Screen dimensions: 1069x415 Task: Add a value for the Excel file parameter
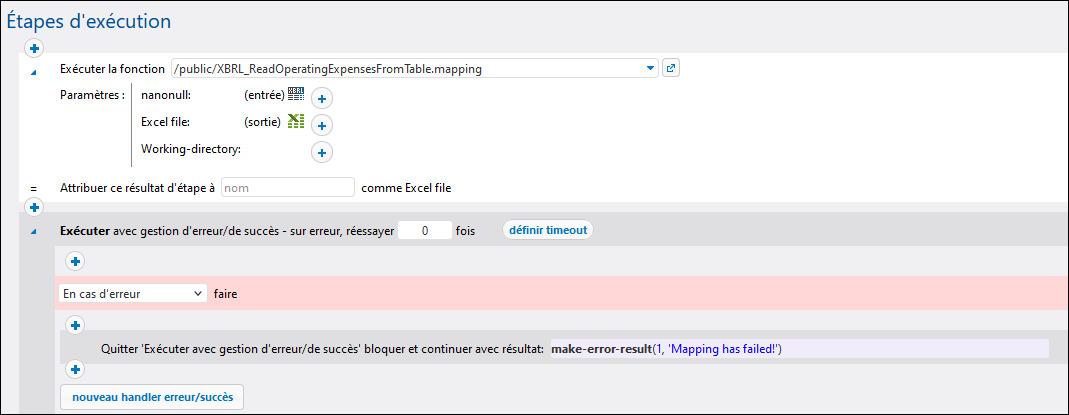pos(322,125)
